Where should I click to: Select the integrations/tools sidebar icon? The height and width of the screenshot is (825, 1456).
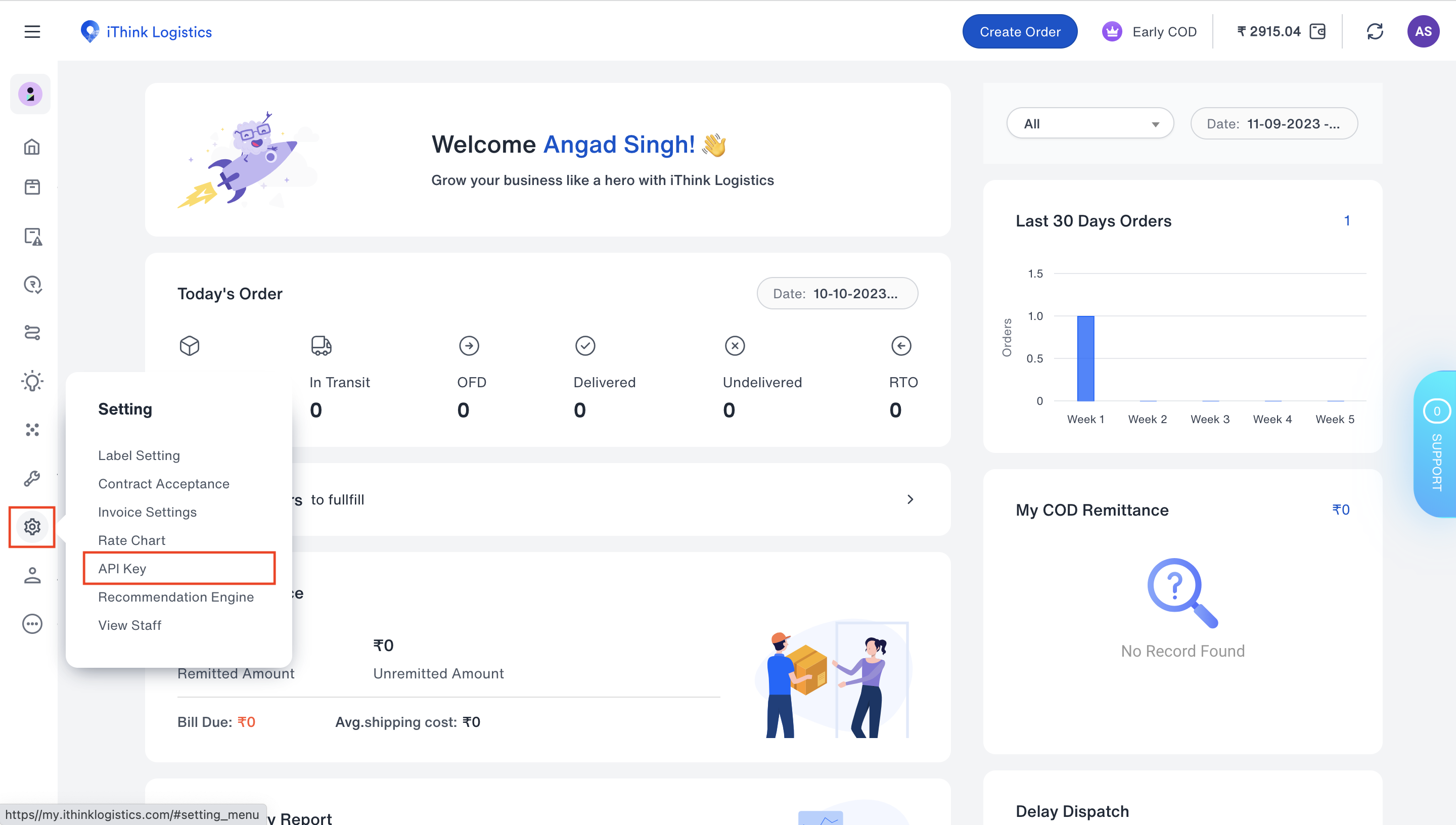point(31,429)
